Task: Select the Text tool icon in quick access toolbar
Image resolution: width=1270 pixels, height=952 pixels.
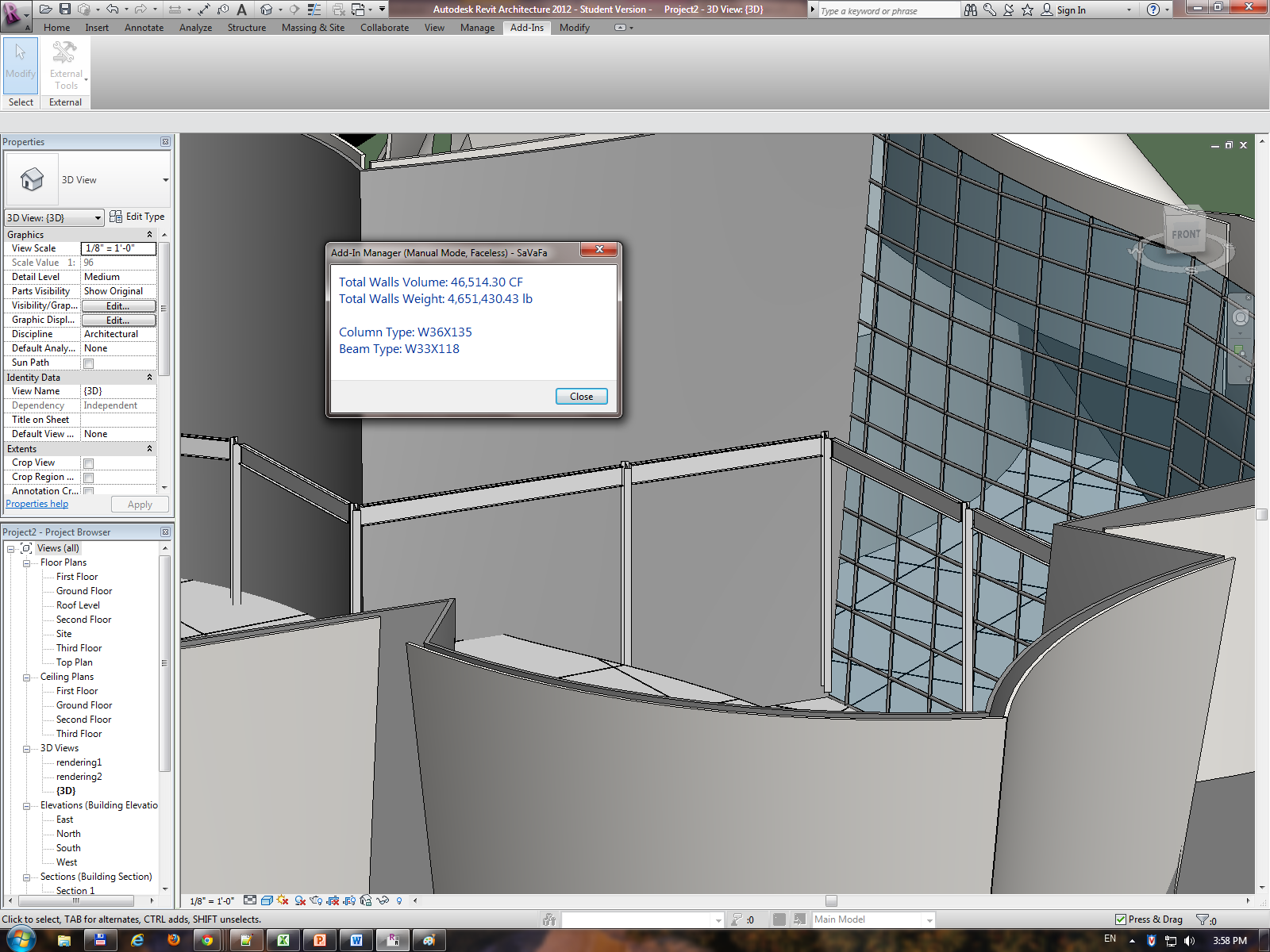Action: [x=241, y=10]
